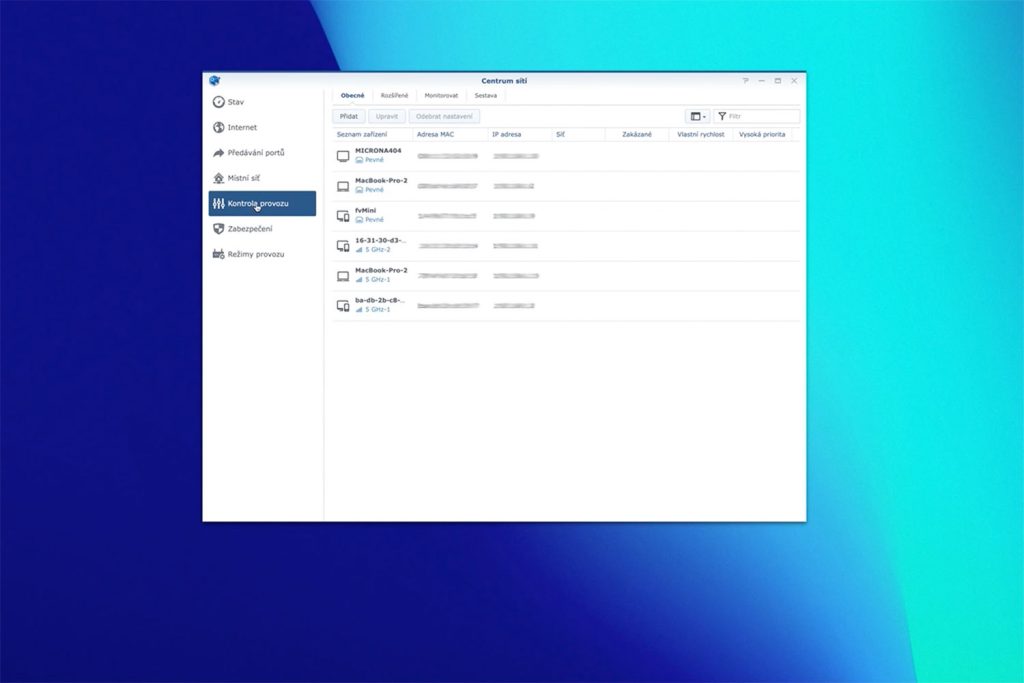Maximize the Centrum sítí window
The width and height of the screenshot is (1024, 683).
point(778,81)
